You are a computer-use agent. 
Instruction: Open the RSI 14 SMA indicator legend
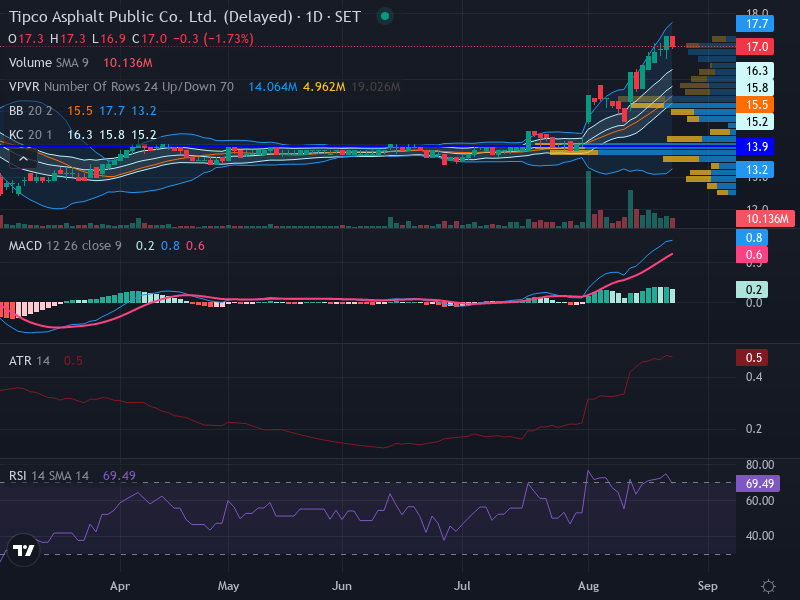click(48, 476)
